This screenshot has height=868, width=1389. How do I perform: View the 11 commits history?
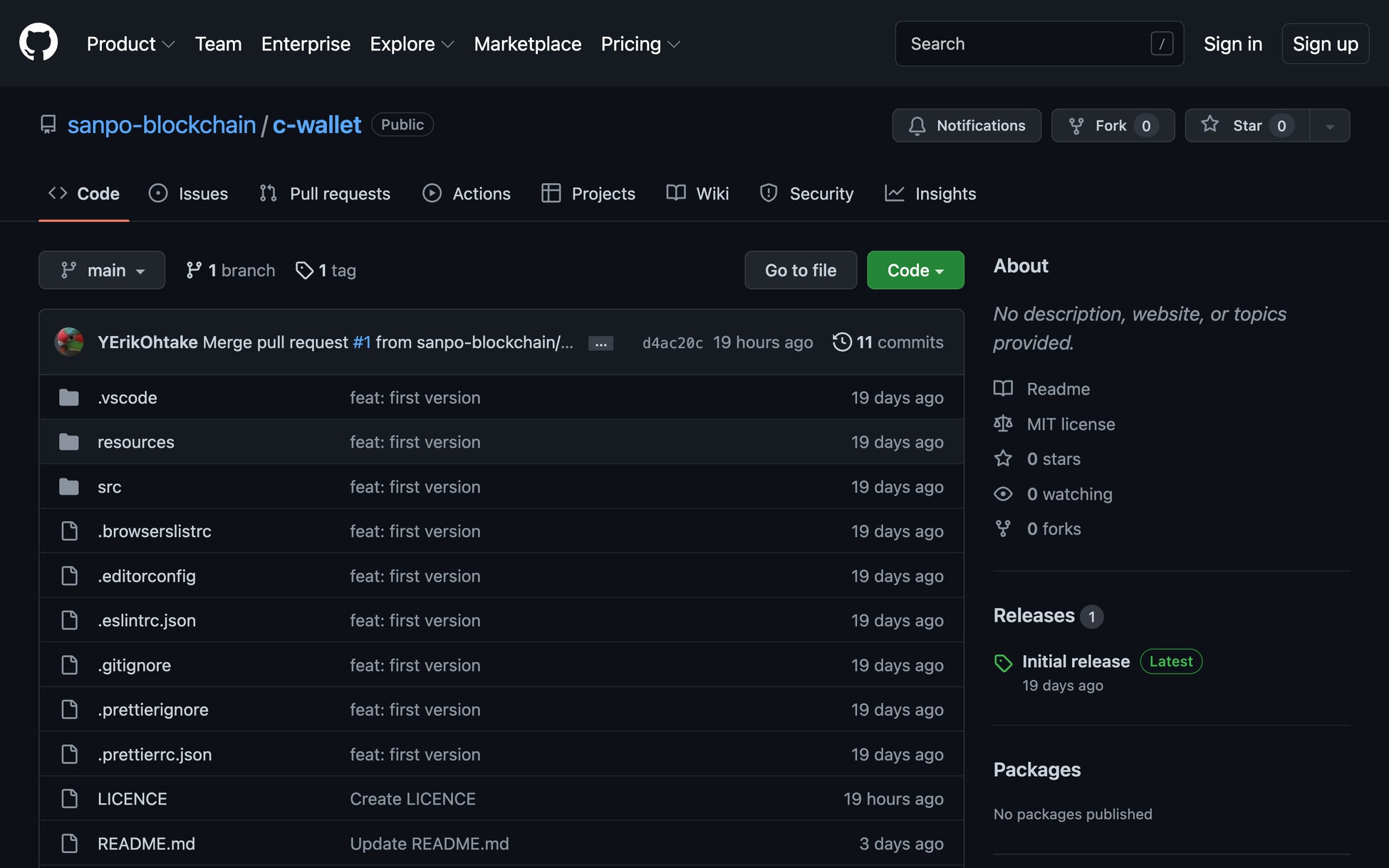point(888,342)
